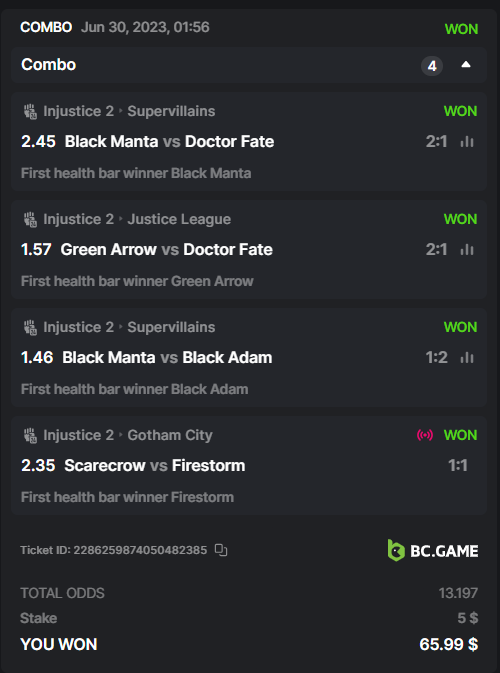Image resolution: width=500 pixels, height=673 pixels.
Task: Click the YOU WON amount 65.99 $
Action: pos(448,644)
